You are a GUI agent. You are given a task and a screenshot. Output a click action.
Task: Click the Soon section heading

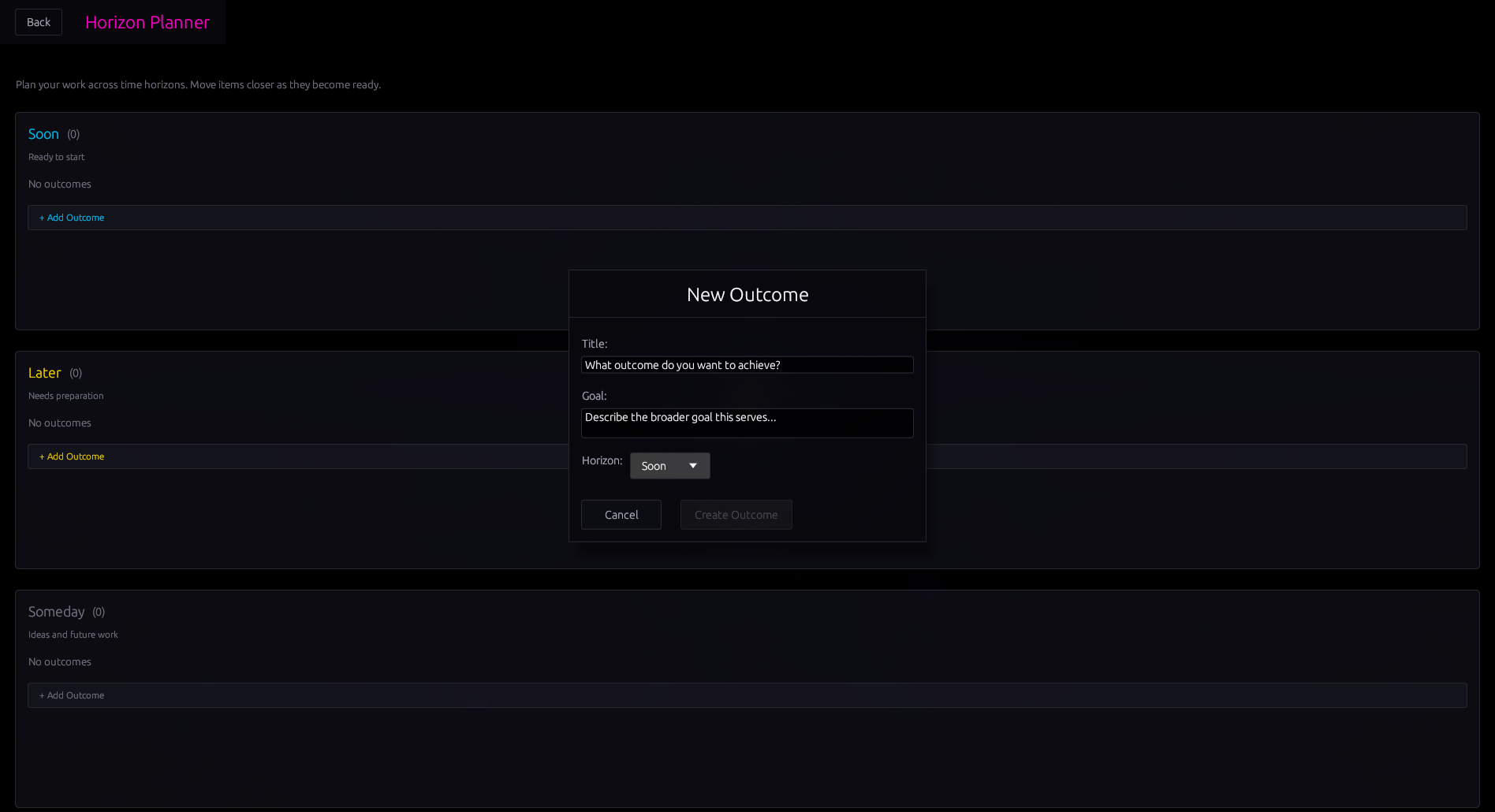(x=43, y=134)
